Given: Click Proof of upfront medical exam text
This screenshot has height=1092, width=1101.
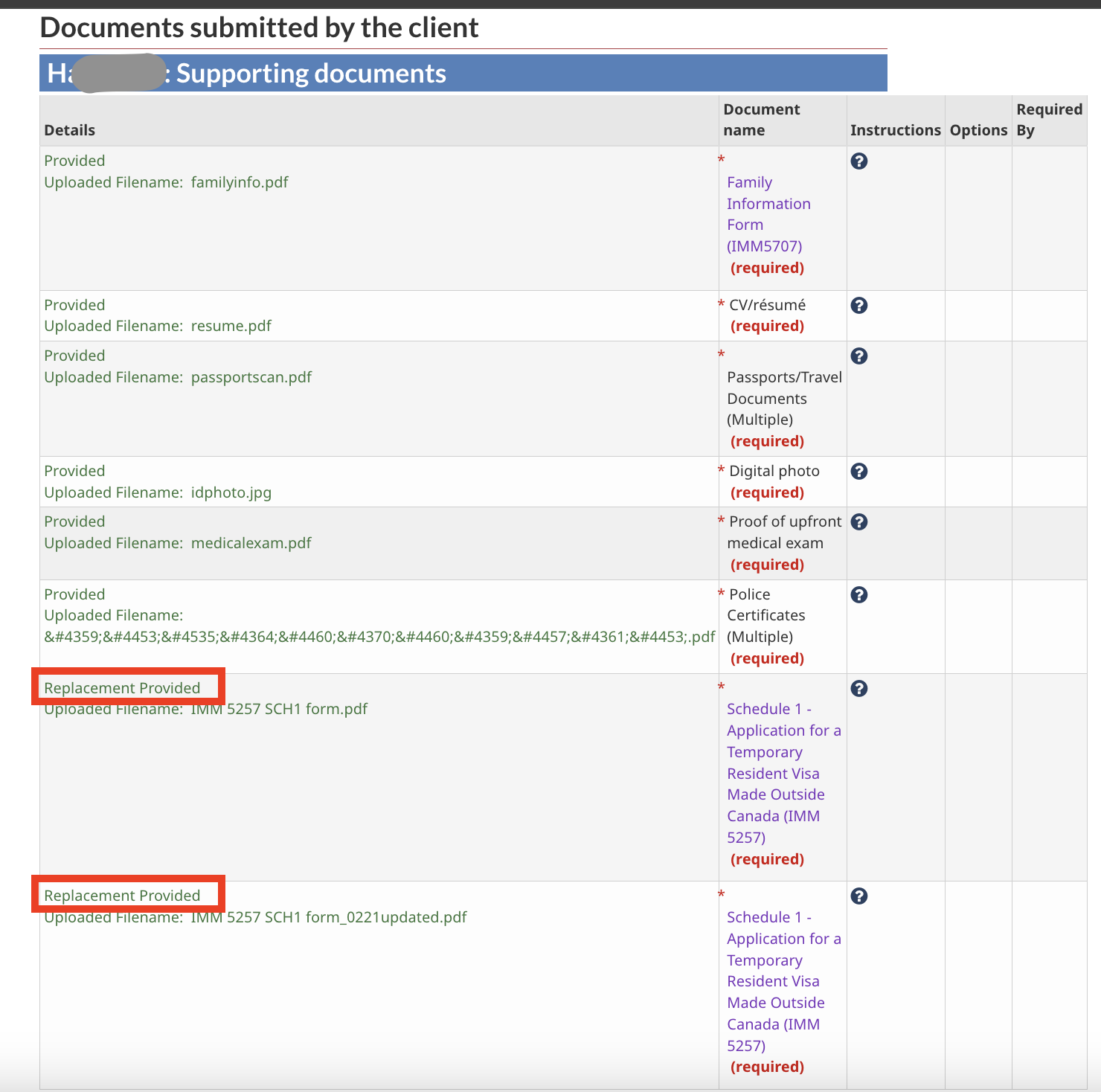Looking at the screenshot, I should click(x=784, y=533).
